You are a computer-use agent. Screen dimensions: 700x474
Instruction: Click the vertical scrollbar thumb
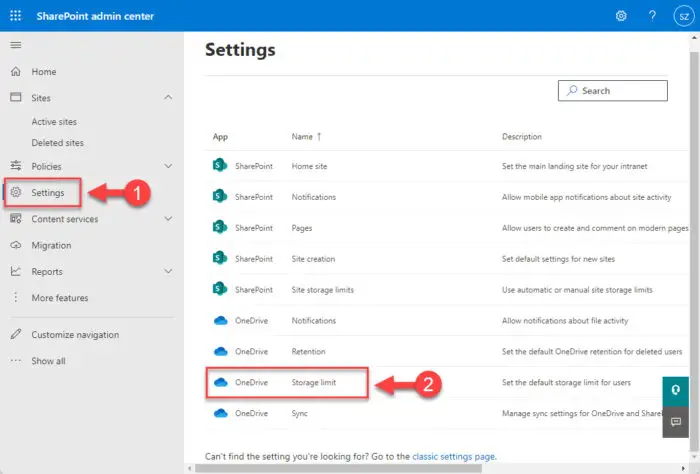(x=693, y=250)
